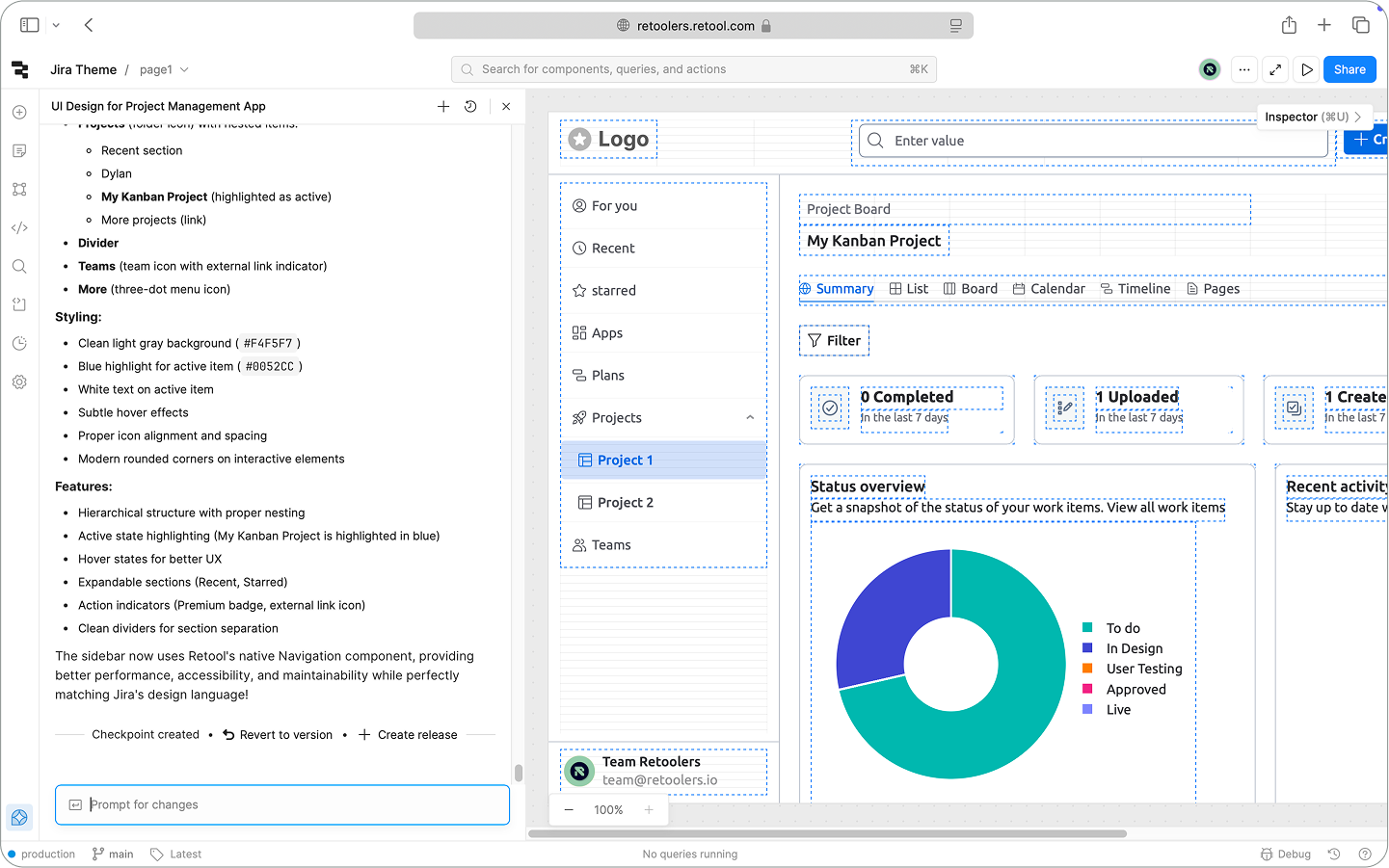The height and width of the screenshot is (868, 1389).
Task: Toggle the User Testing legend swatch
Action: [x=1087, y=669]
